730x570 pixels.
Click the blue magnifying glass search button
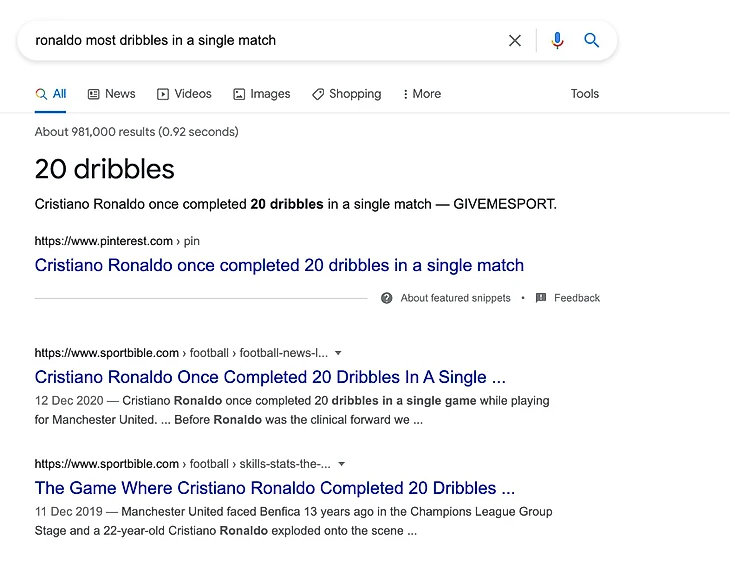click(592, 41)
